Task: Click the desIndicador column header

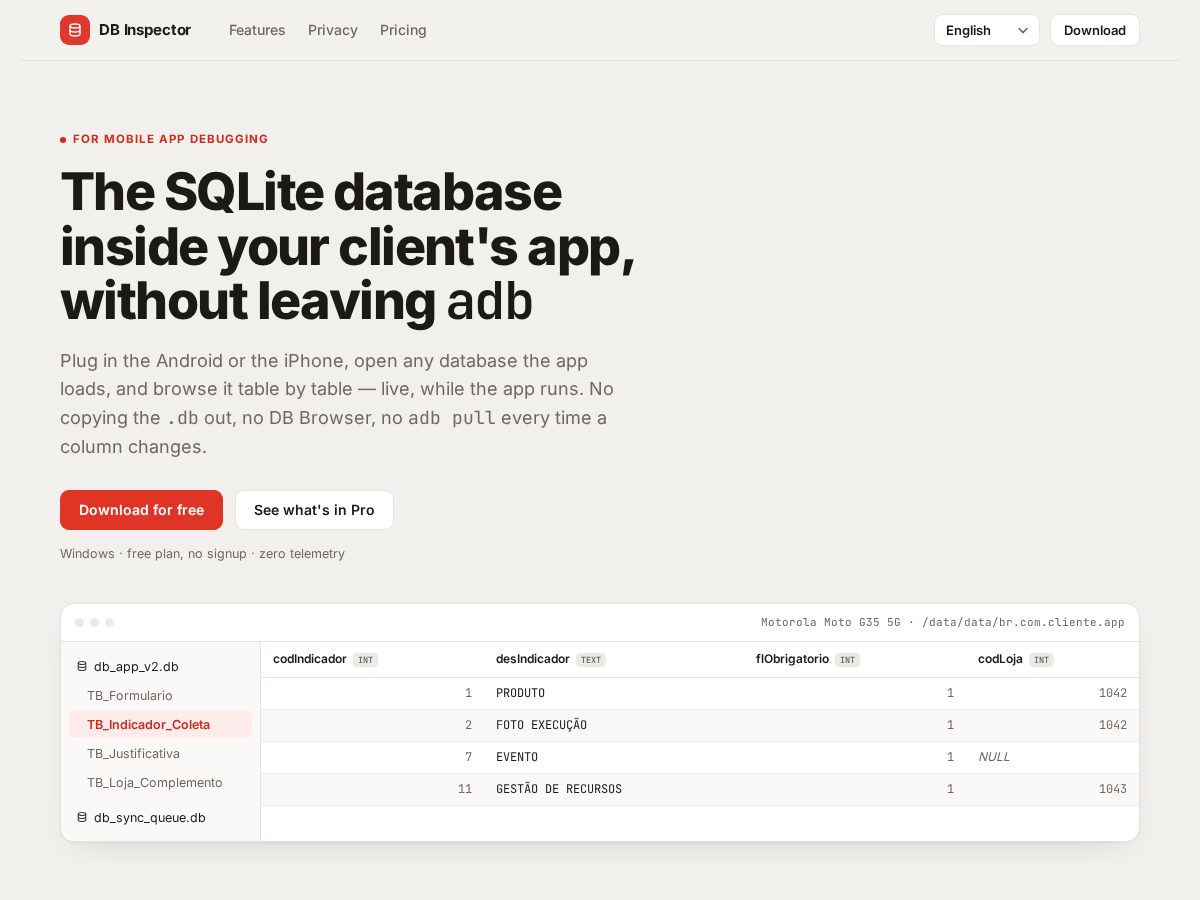Action: tap(614, 659)
